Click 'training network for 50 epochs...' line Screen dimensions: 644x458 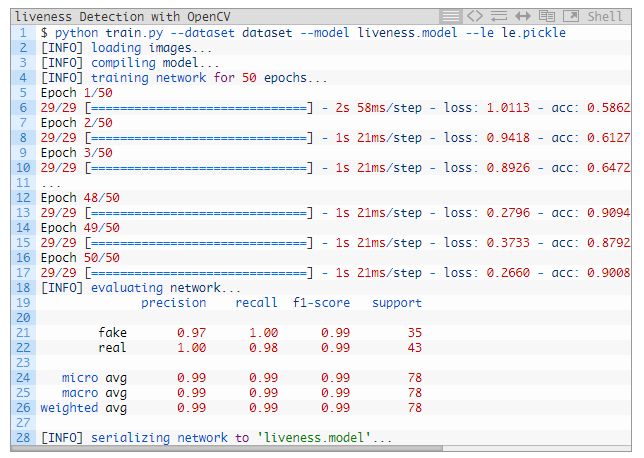click(x=209, y=78)
